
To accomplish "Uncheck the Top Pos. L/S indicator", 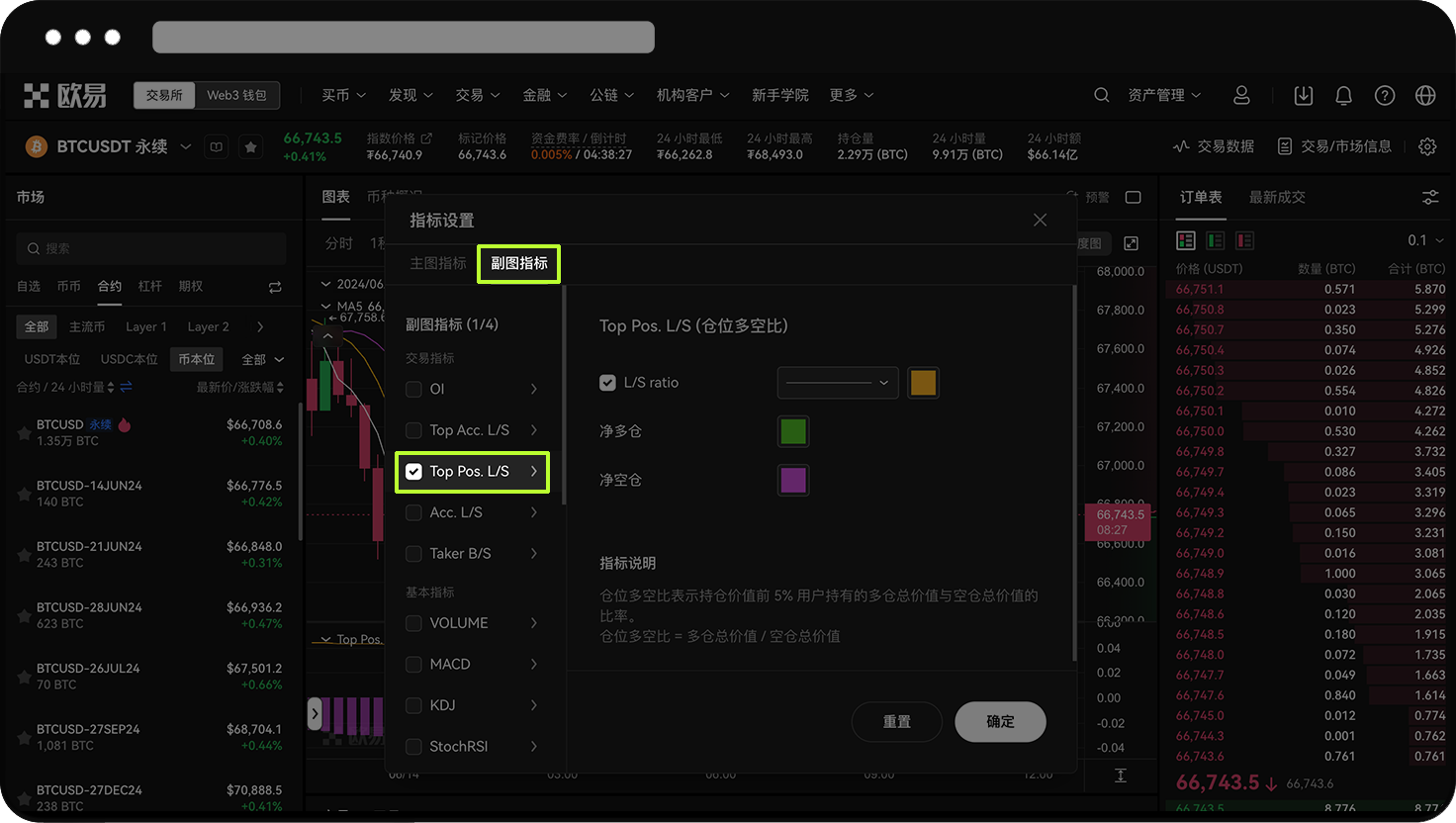I will 414,472.
